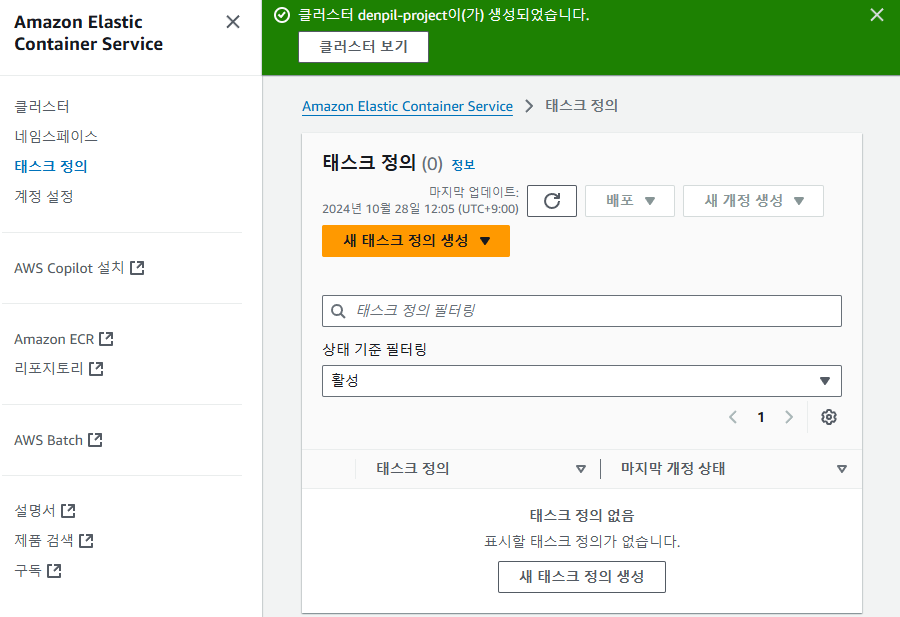Click external link icon beside AWS Batch
The image size is (900, 617).
coord(95,440)
